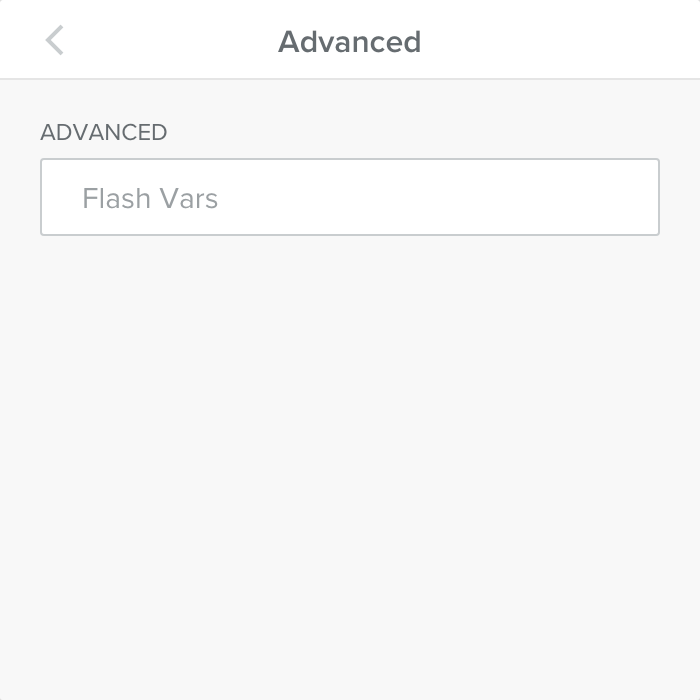Click the back chevron icon
The image size is (700, 700).
pos(55,41)
